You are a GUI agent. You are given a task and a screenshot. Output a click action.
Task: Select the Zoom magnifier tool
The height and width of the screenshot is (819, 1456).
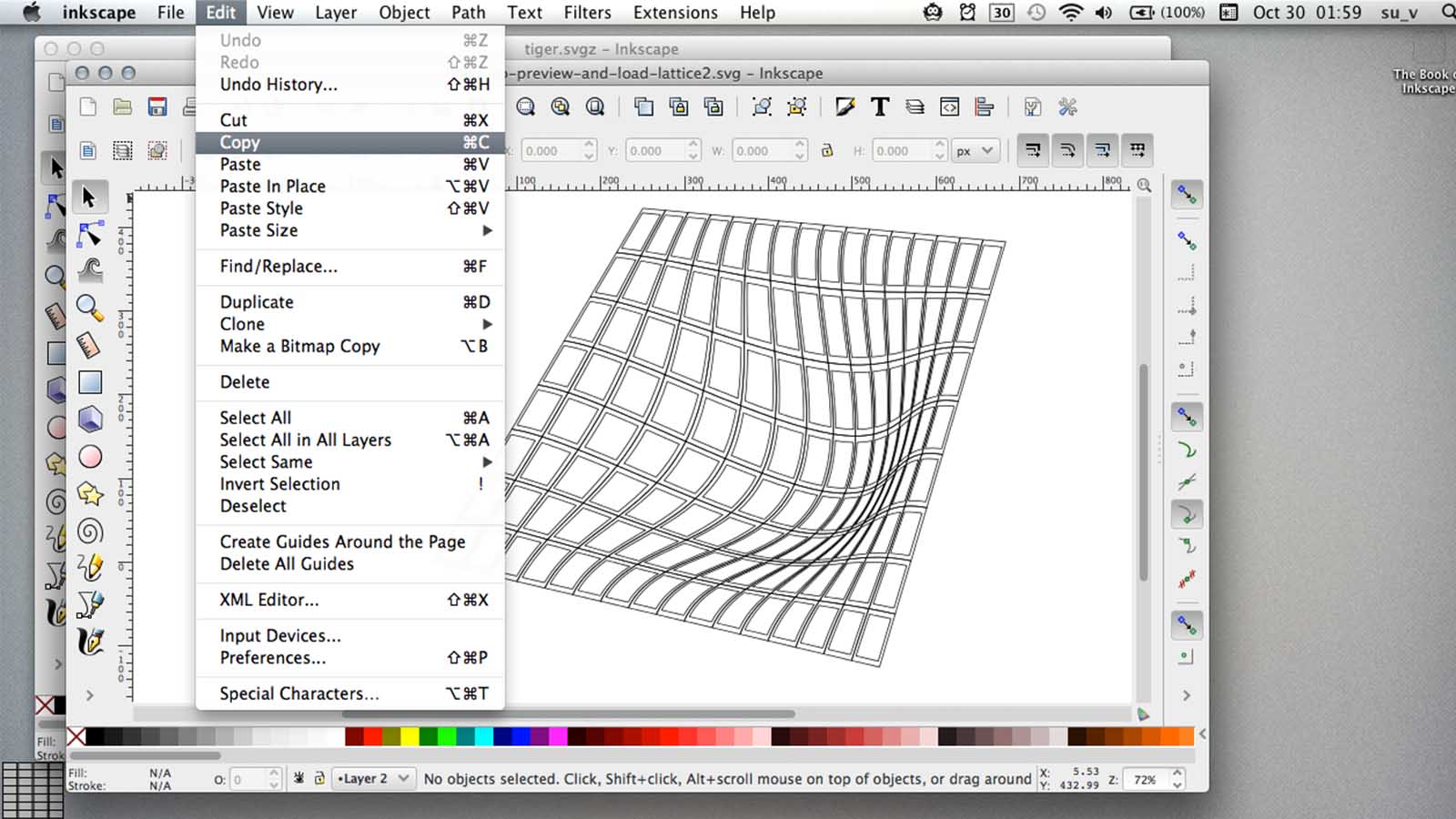tap(89, 308)
